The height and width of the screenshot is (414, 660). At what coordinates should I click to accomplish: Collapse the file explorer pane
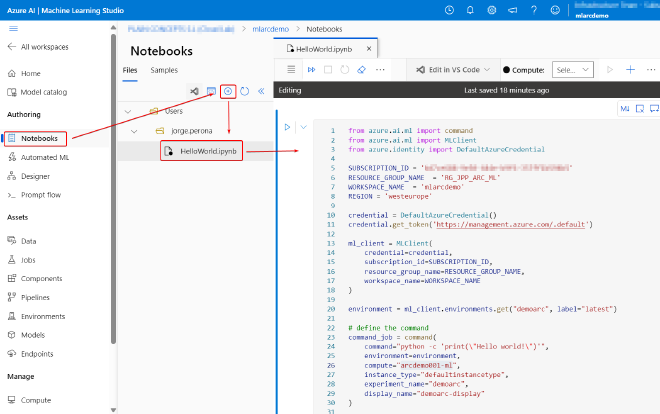pos(261,91)
